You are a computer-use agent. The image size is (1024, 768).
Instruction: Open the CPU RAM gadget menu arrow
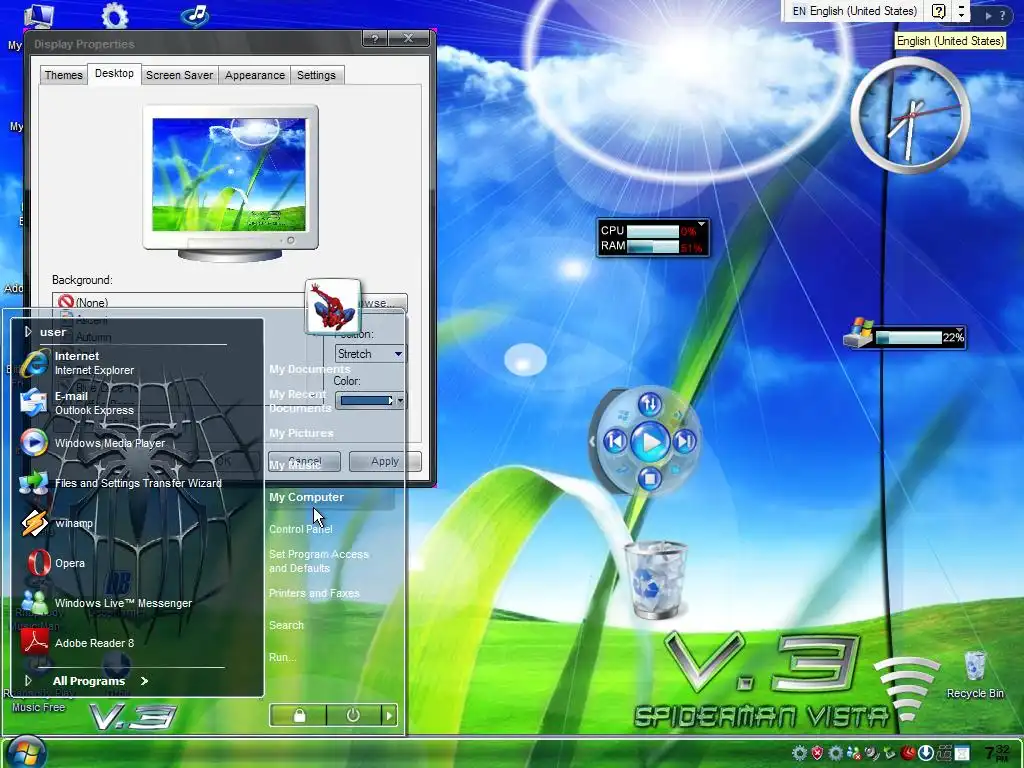(701, 224)
